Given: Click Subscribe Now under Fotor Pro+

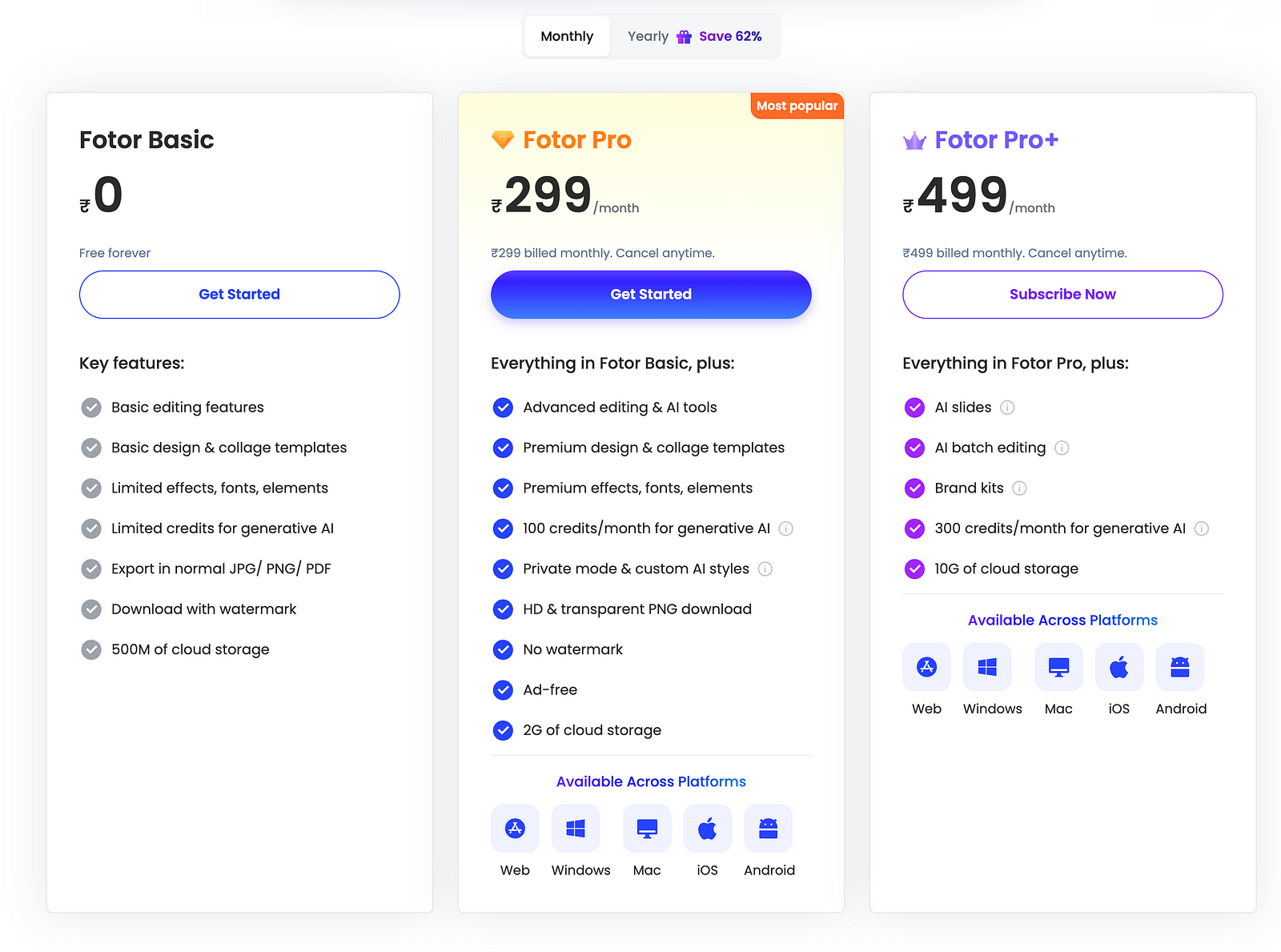Looking at the screenshot, I should (1062, 295).
